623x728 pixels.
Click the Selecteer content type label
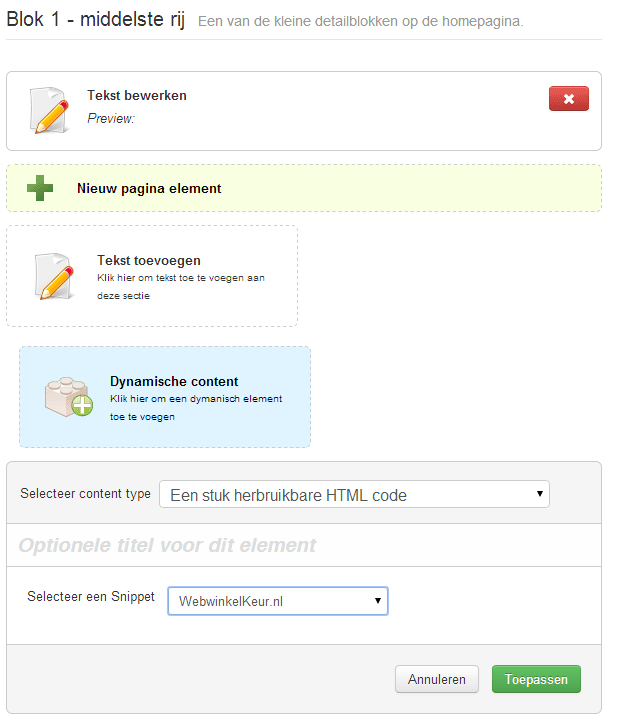86,494
